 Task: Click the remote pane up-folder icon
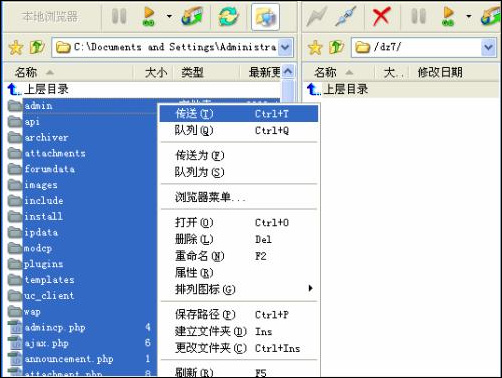(x=336, y=47)
